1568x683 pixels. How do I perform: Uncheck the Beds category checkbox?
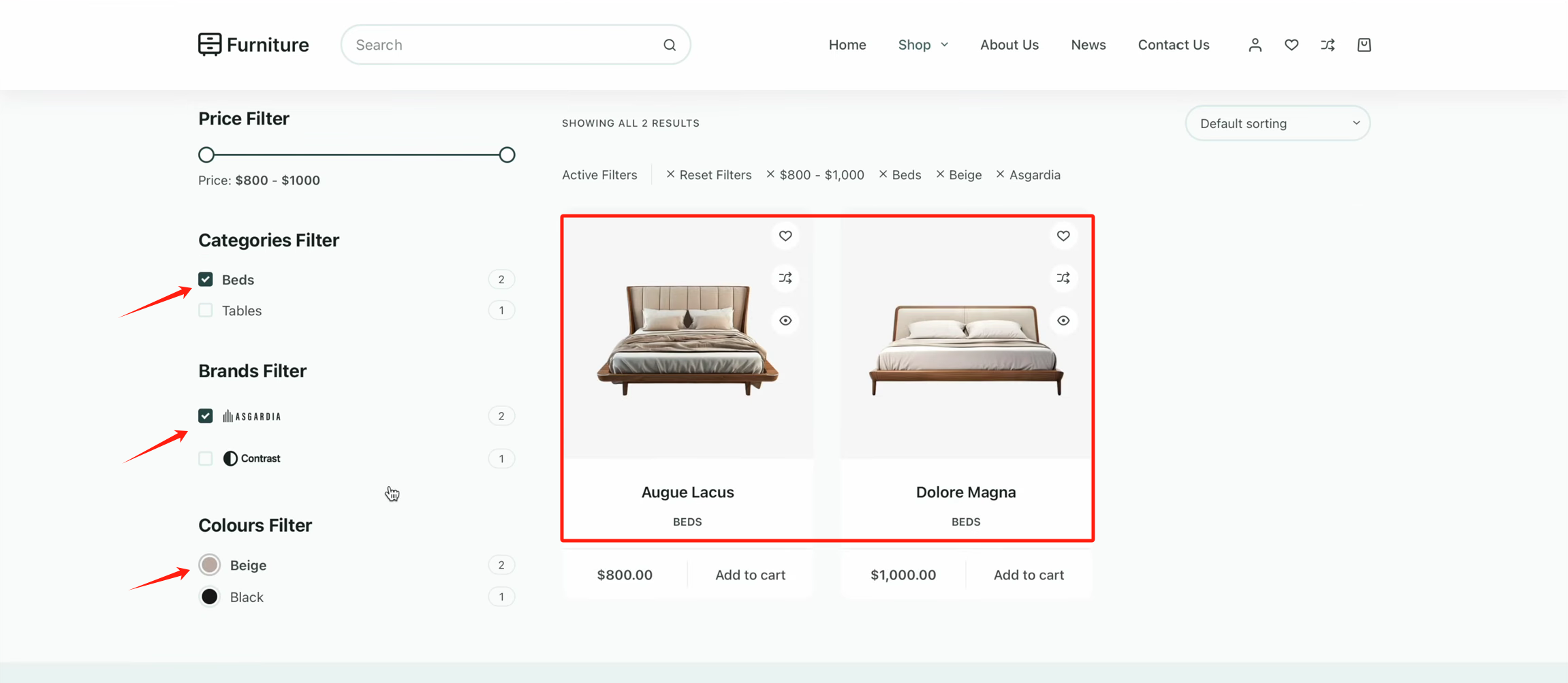(206, 279)
